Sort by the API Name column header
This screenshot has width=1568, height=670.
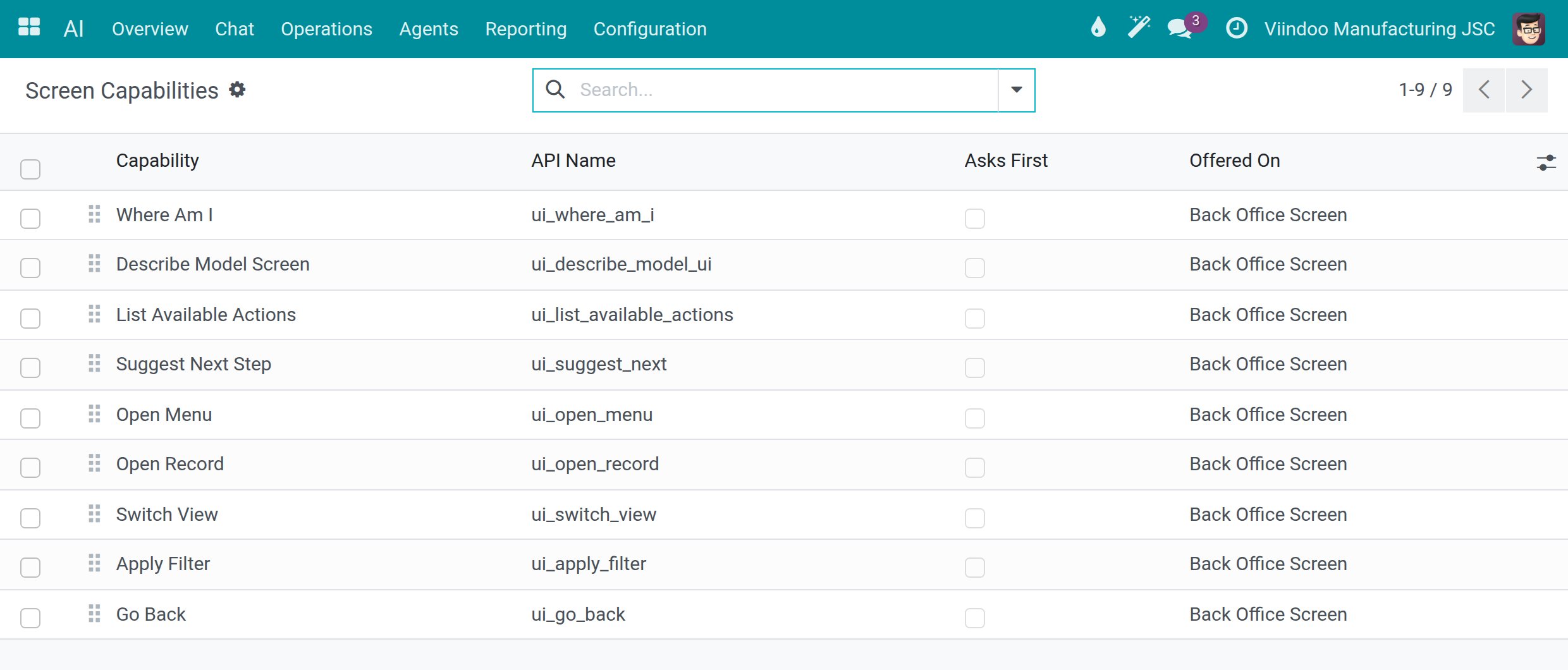click(x=573, y=161)
